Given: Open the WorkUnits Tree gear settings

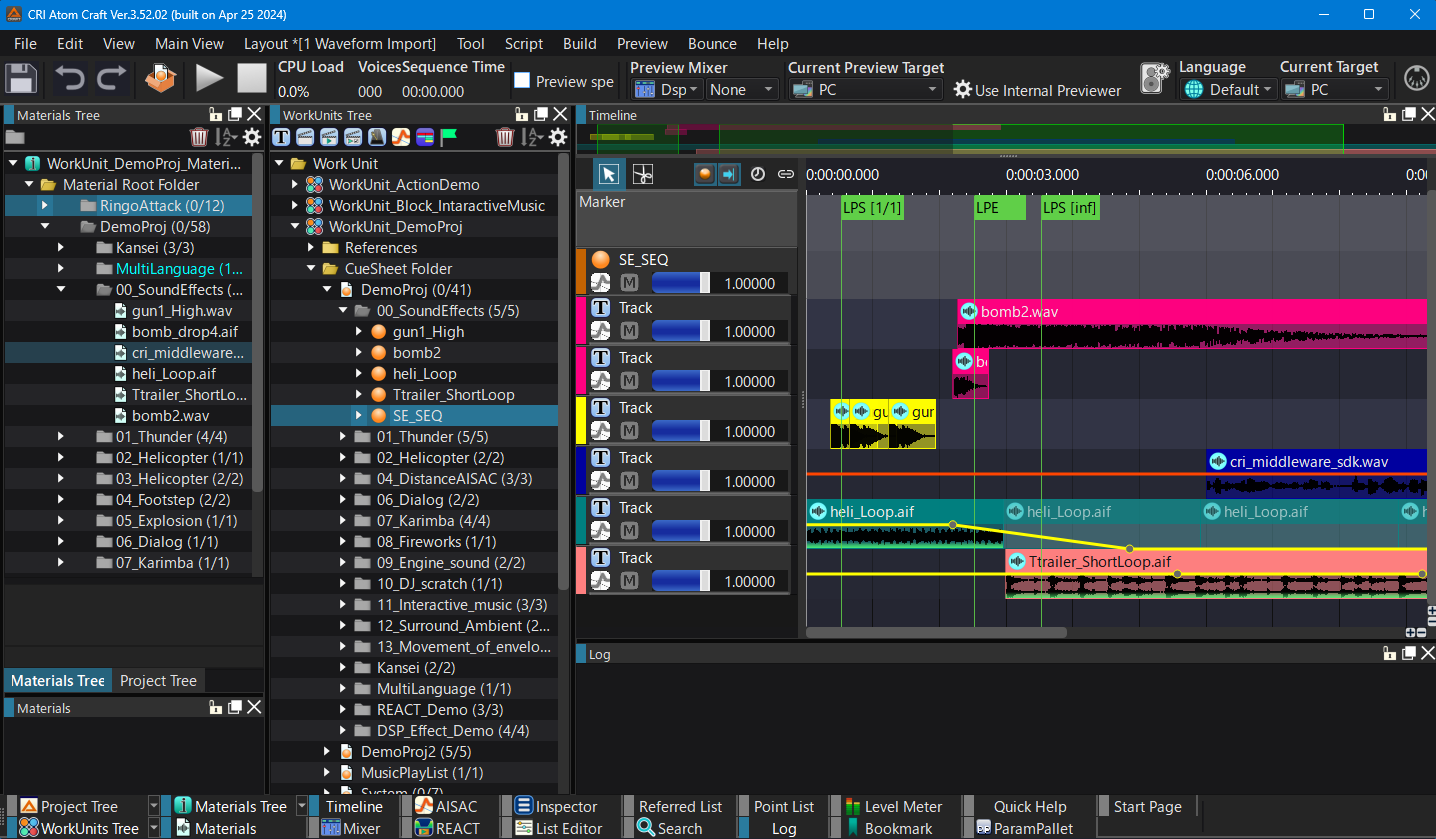Looking at the screenshot, I should coord(558,137).
